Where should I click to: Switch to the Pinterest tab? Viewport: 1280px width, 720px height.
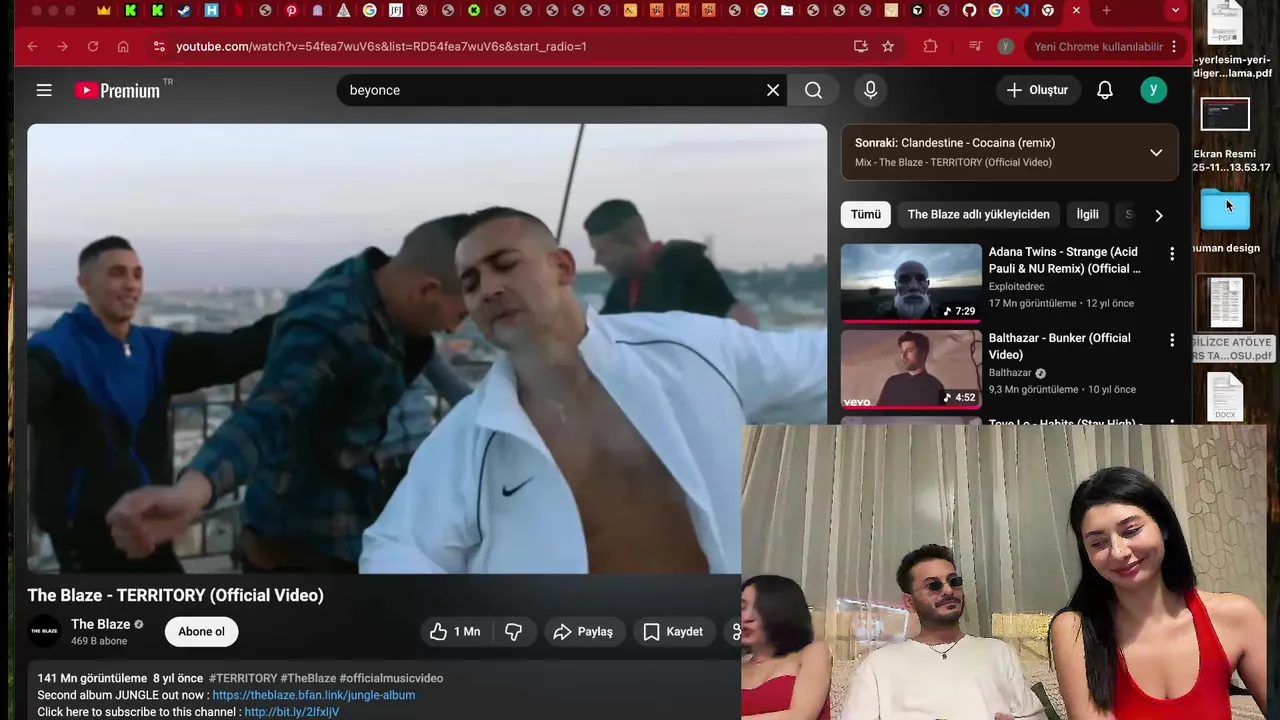(x=291, y=10)
